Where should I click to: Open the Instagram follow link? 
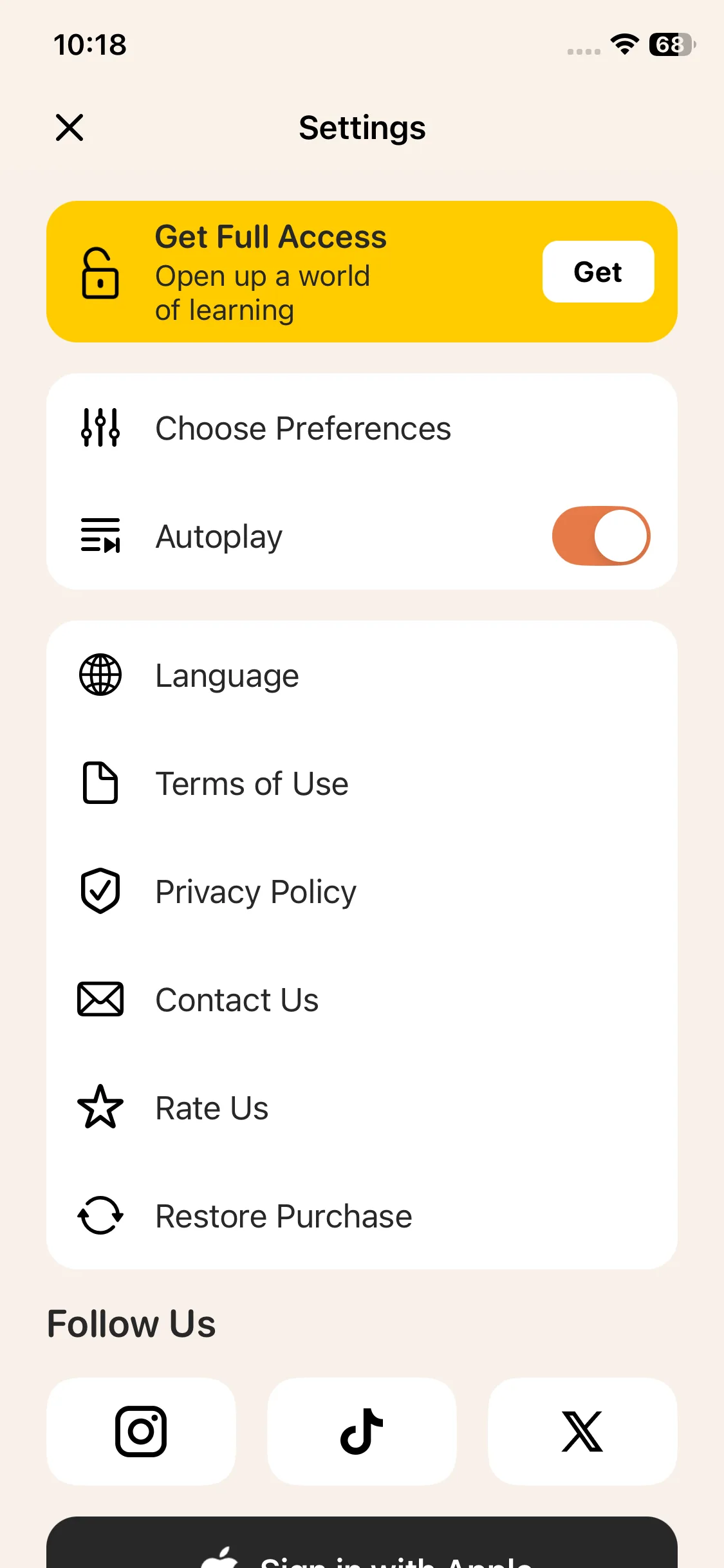[141, 1432]
